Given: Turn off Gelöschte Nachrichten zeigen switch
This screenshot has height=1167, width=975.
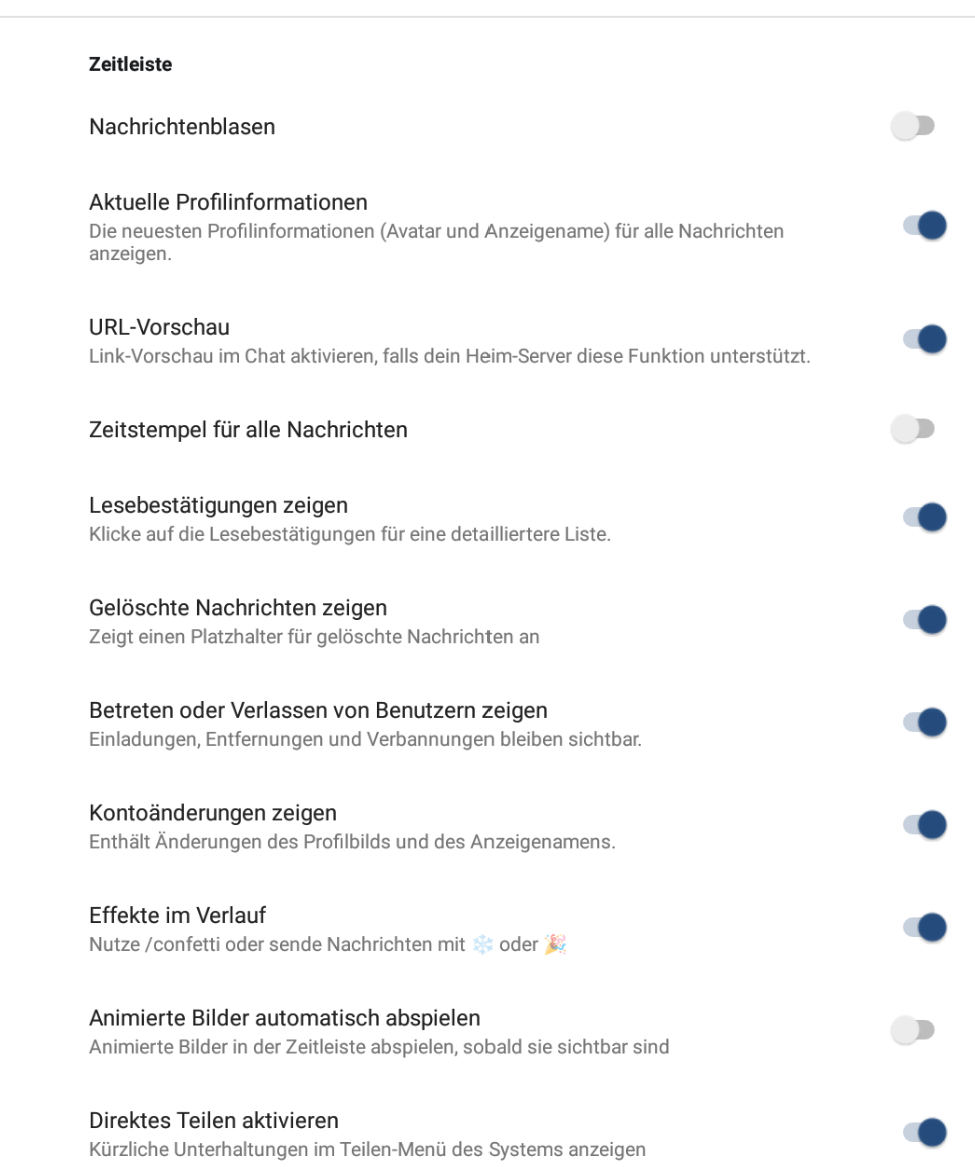Looking at the screenshot, I should [x=924, y=620].
